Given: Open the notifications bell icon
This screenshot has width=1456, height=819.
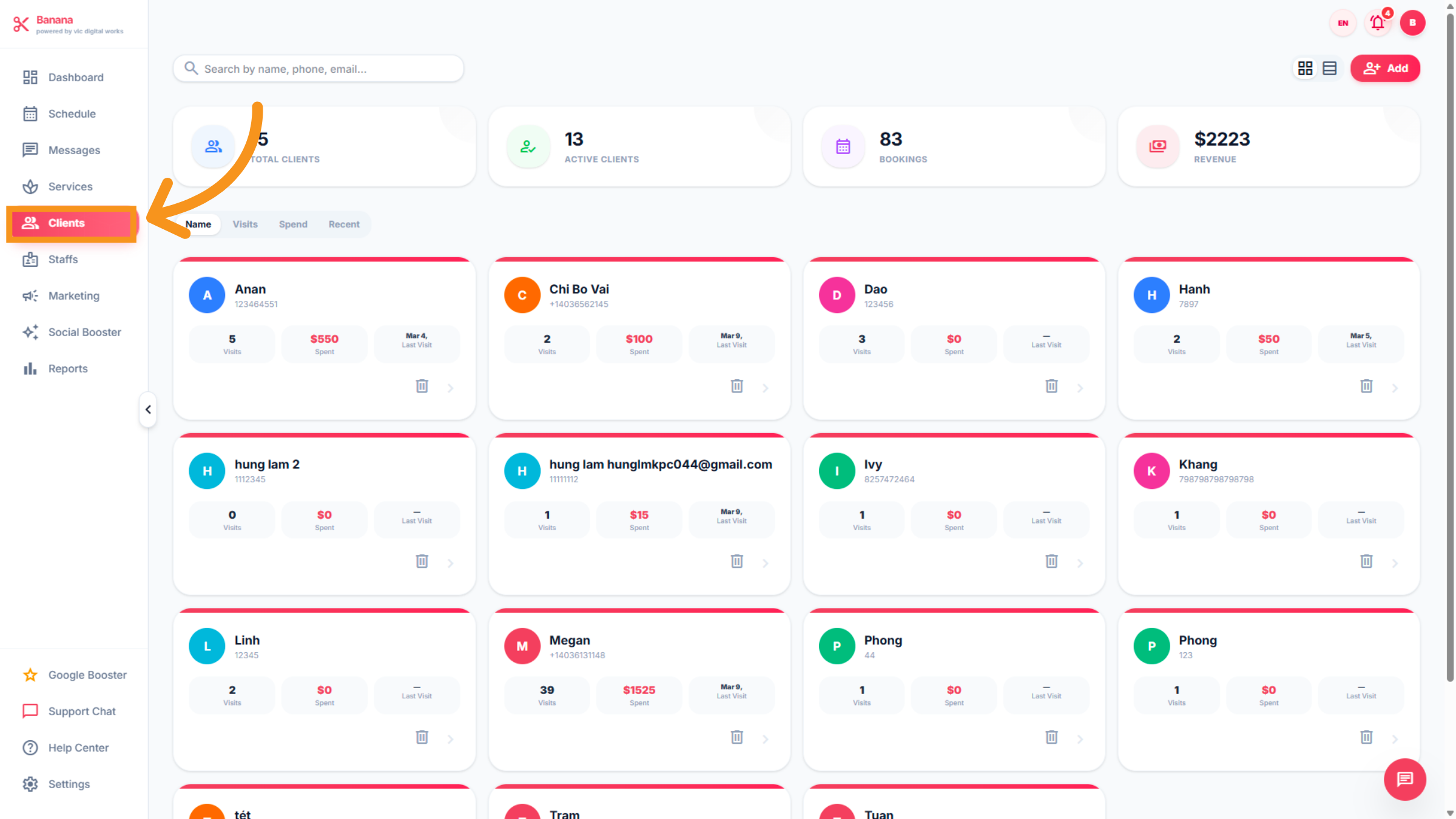Looking at the screenshot, I should coord(1377,23).
